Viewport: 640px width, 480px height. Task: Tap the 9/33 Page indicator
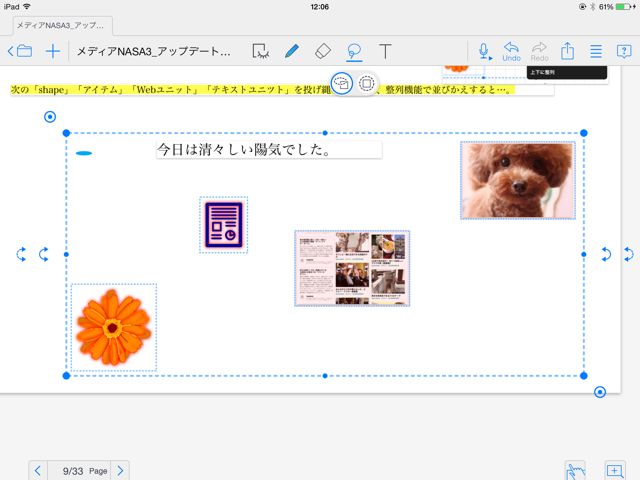[84, 471]
